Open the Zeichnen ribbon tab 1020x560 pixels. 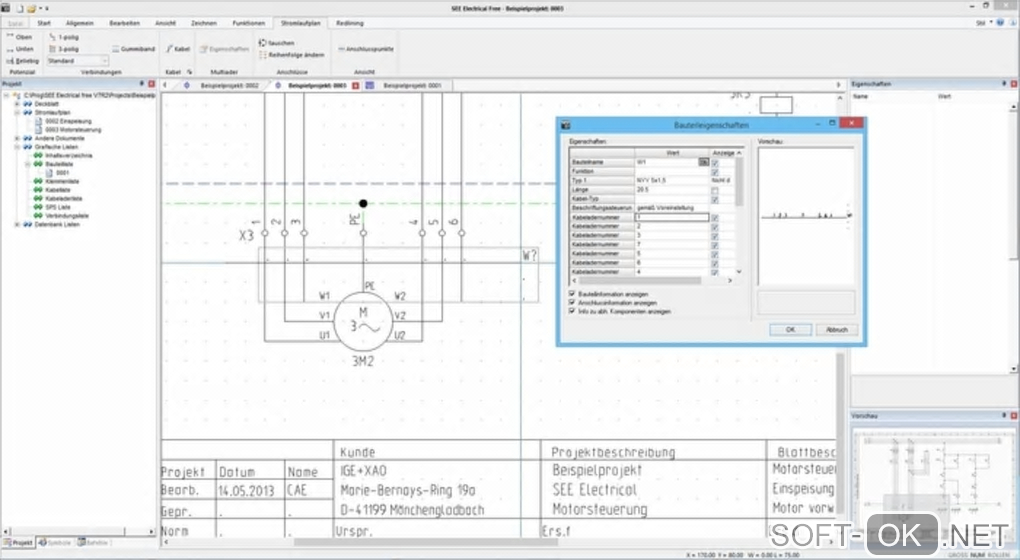(x=204, y=23)
